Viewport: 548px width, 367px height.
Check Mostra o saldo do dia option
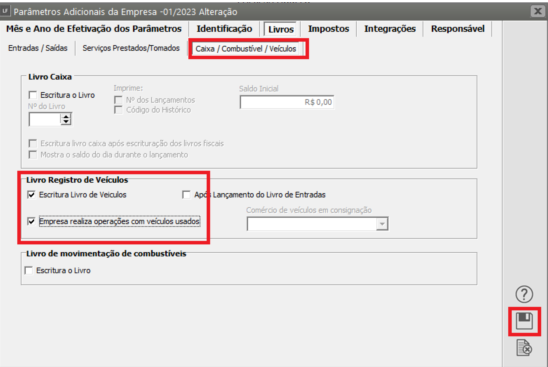[33, 154]
